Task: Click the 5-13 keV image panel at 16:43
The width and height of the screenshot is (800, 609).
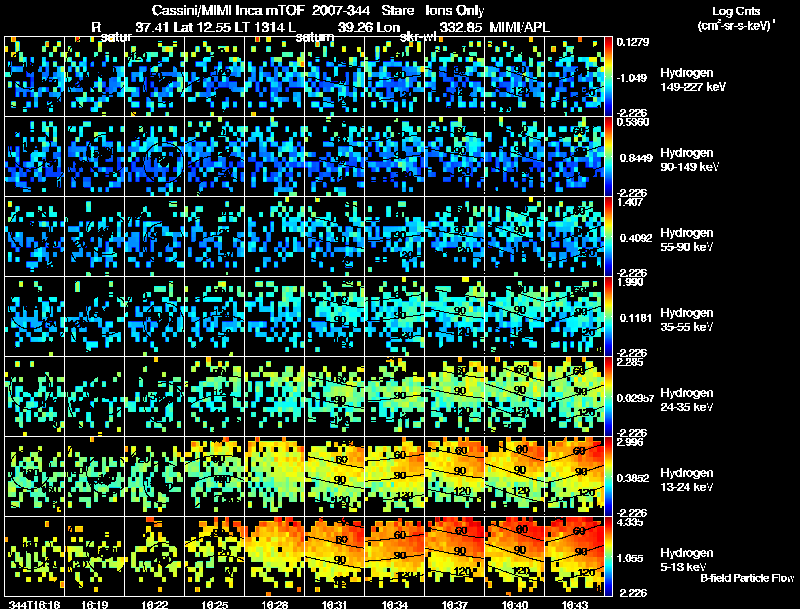Action: coord(574,556)
